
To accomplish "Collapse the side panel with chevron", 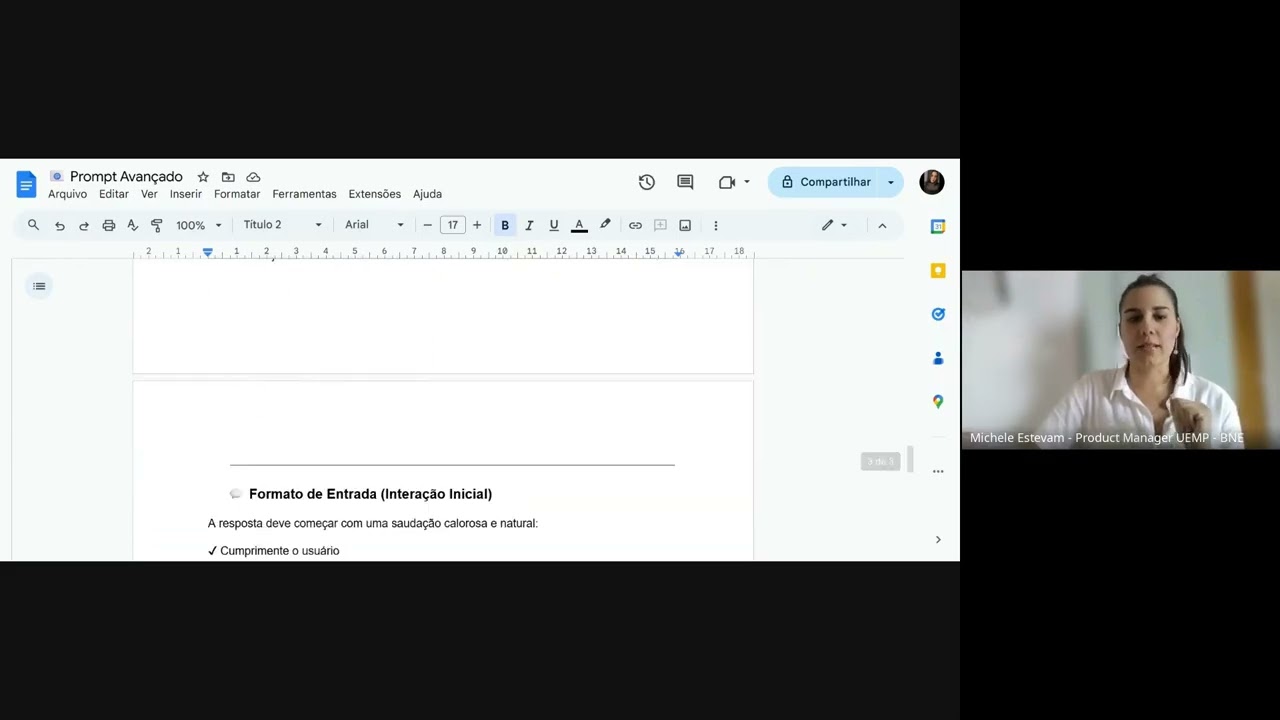I will [x=938, y=539].
